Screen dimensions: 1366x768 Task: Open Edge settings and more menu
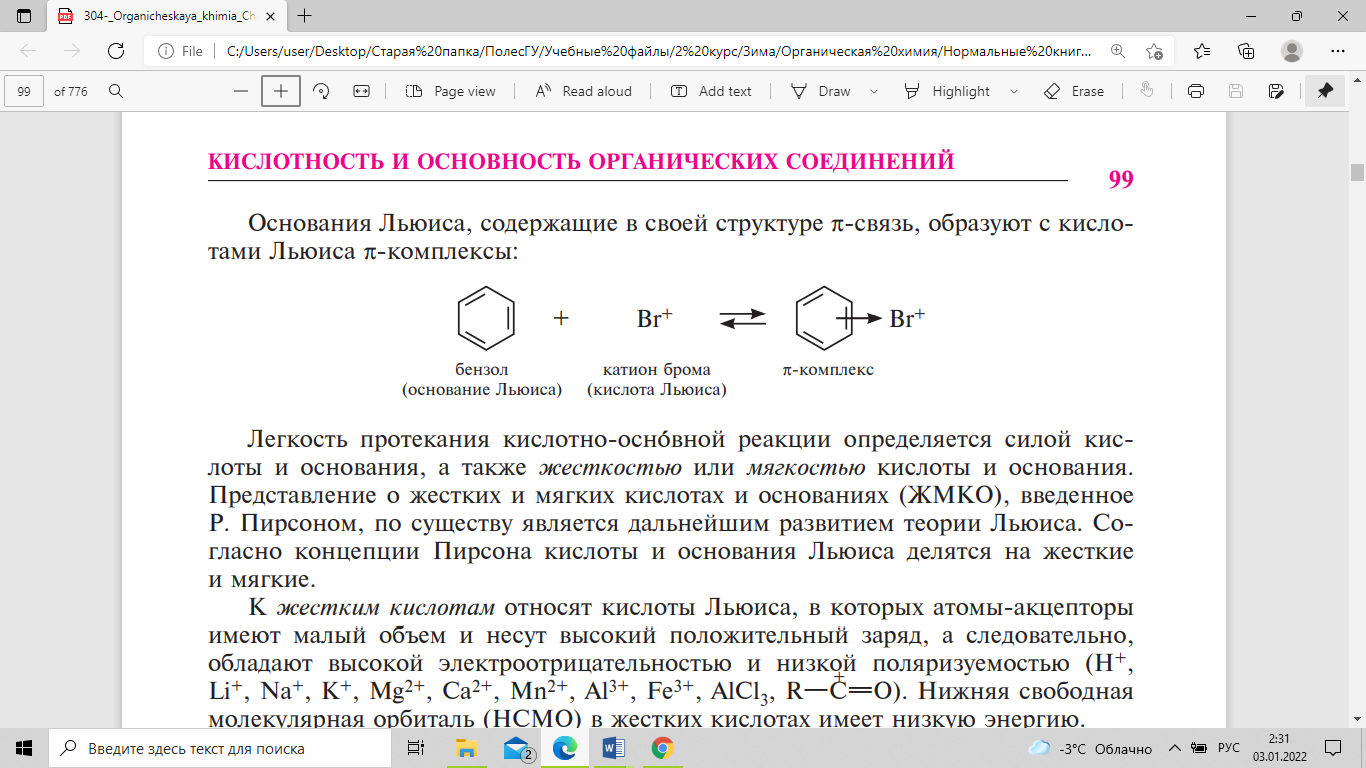pos(1338,51)
